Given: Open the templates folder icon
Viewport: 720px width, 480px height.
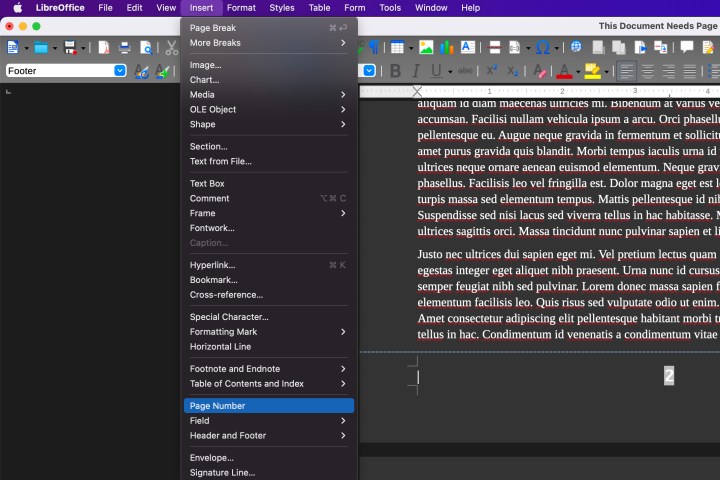Looking at the screenshot, I should [x=41, y=47].
